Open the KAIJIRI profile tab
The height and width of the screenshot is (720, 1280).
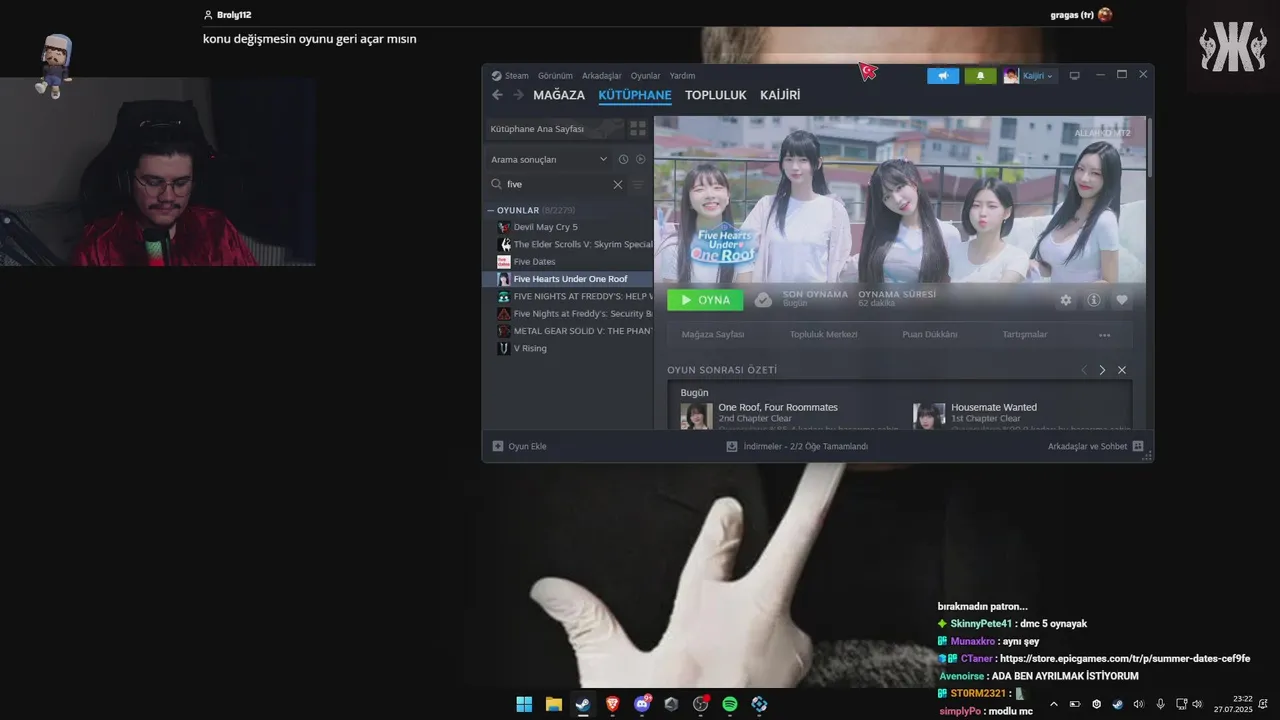tap(780, 95)
